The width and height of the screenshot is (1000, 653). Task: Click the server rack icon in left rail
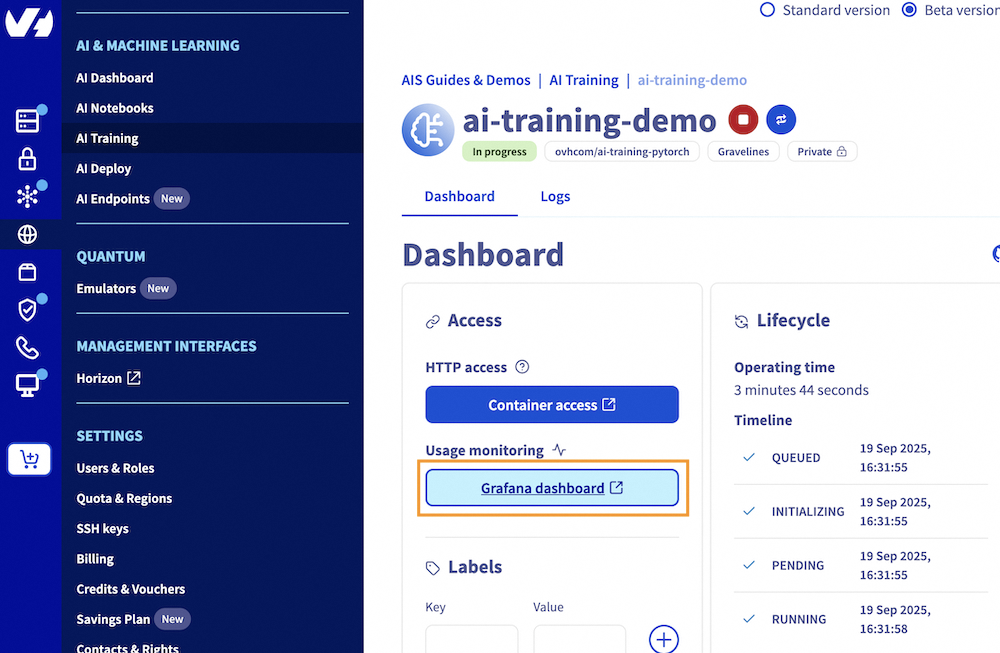click(28, 121)
